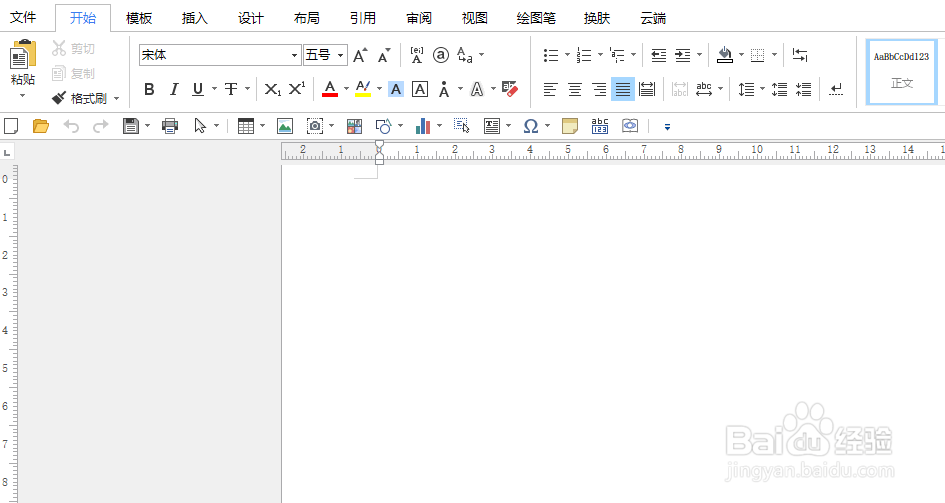Viewport: 945px width, 503px height.
Task: Switch to the 设计 tab
Action: click(251, 18)
